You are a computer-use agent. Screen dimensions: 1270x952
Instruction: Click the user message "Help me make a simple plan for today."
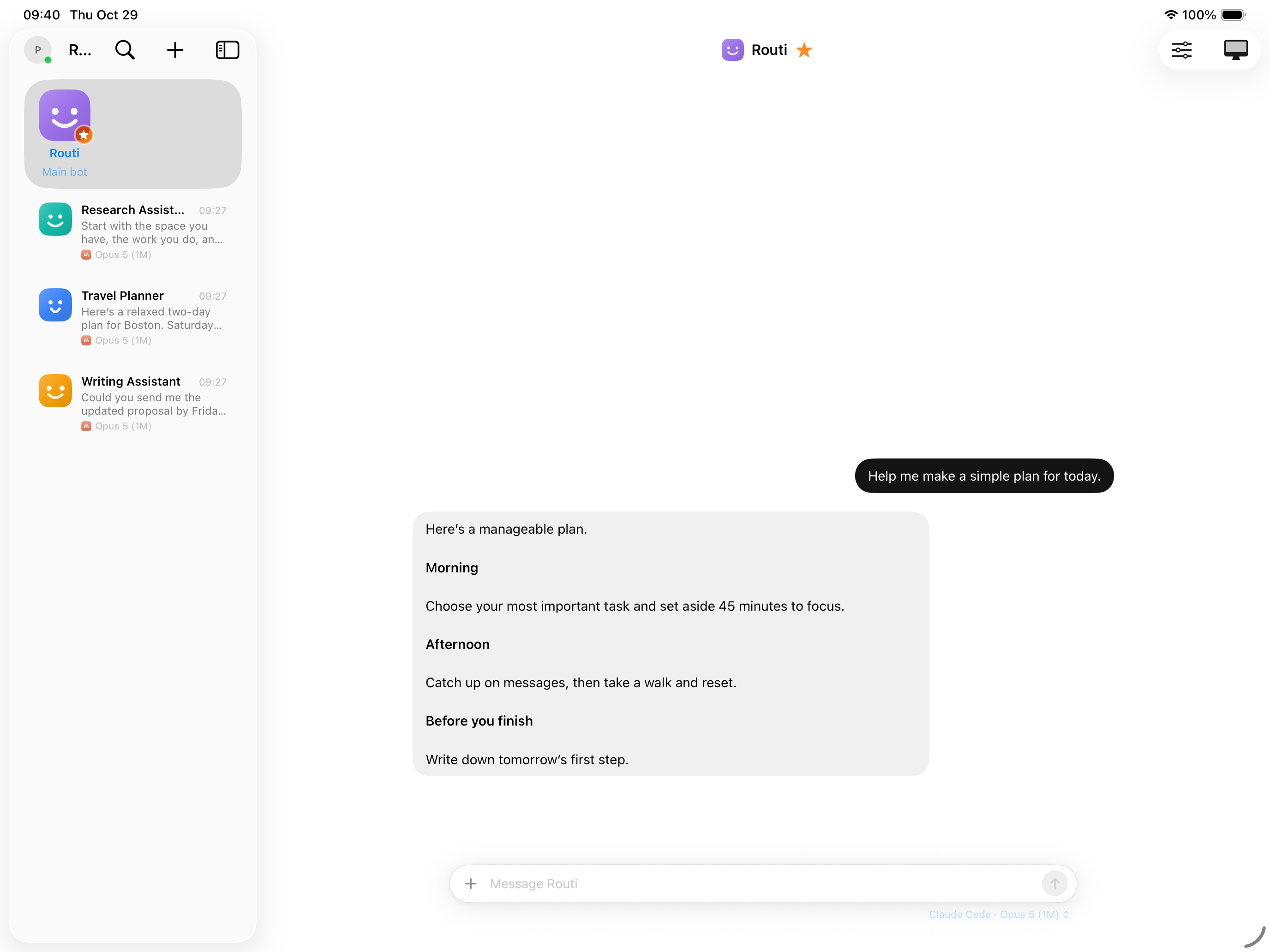[983, 476]
